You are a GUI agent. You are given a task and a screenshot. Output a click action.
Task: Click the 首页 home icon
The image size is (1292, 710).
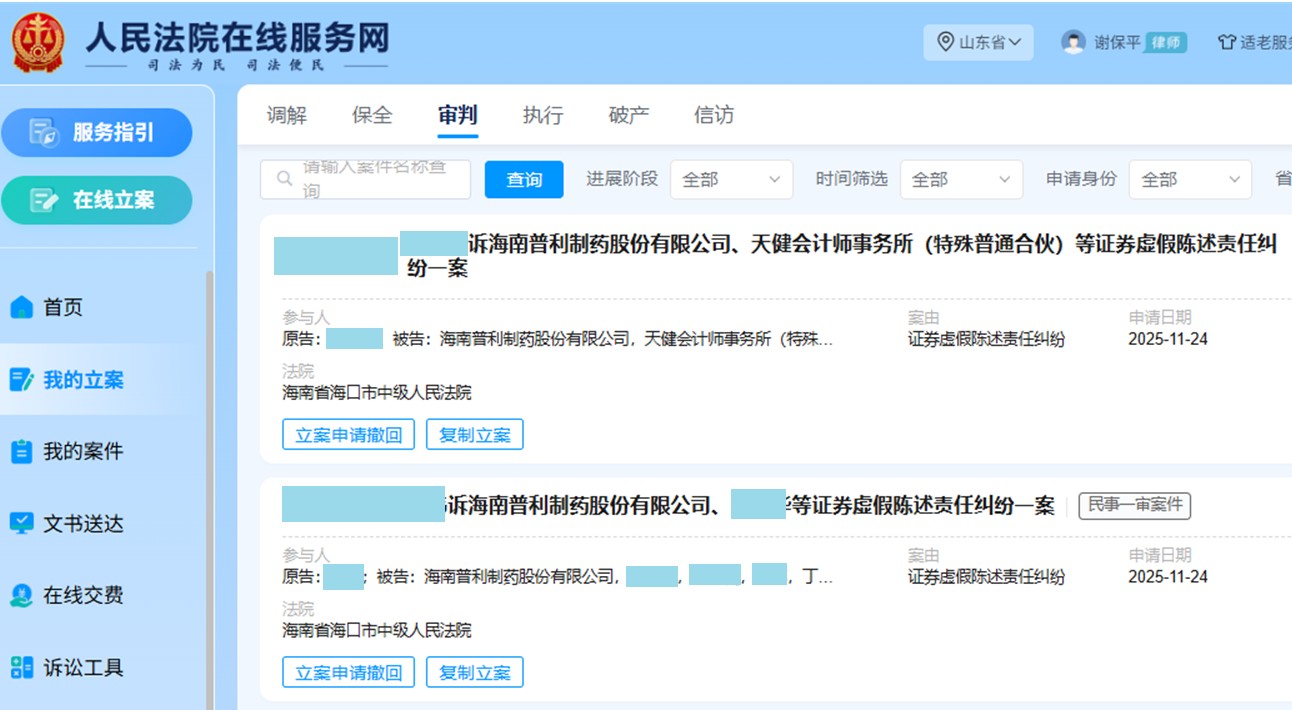coord(22,307)
